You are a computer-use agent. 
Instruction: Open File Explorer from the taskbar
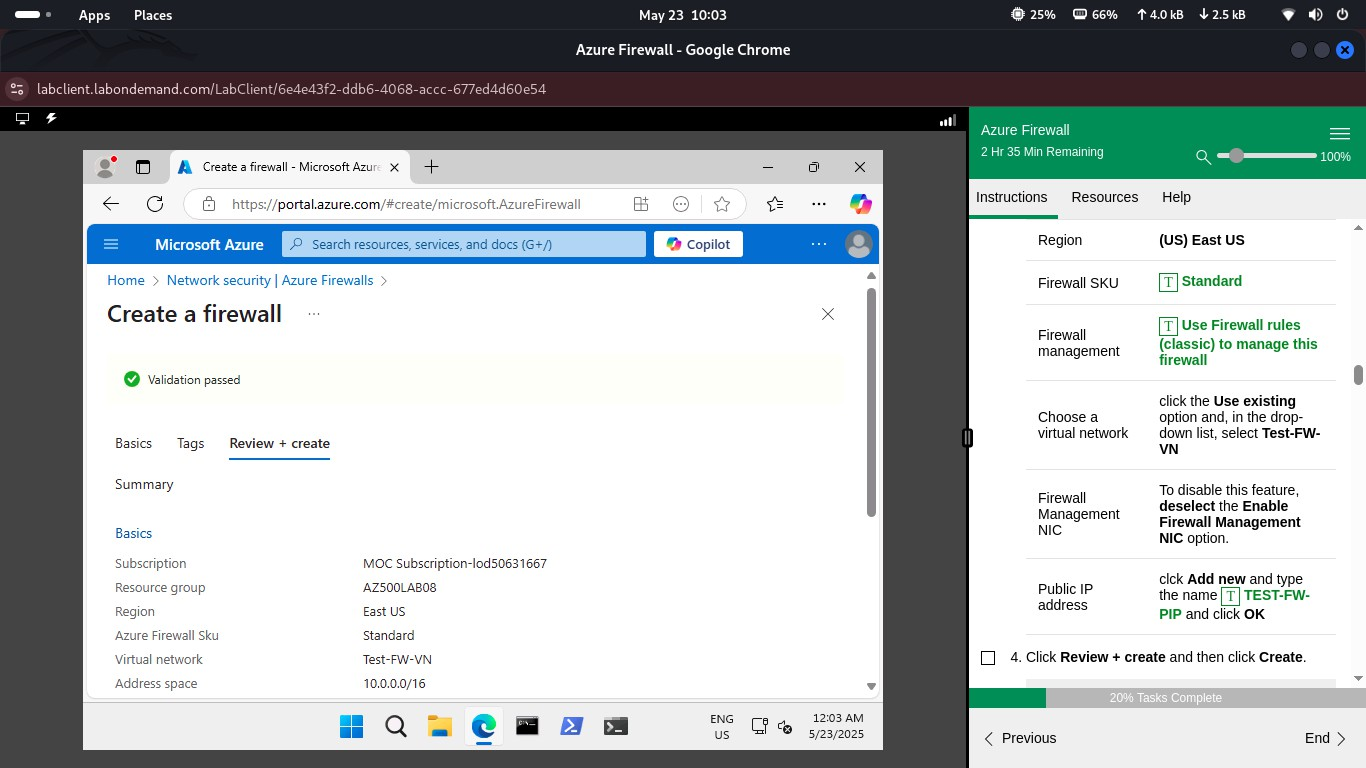tap(439, 726)
